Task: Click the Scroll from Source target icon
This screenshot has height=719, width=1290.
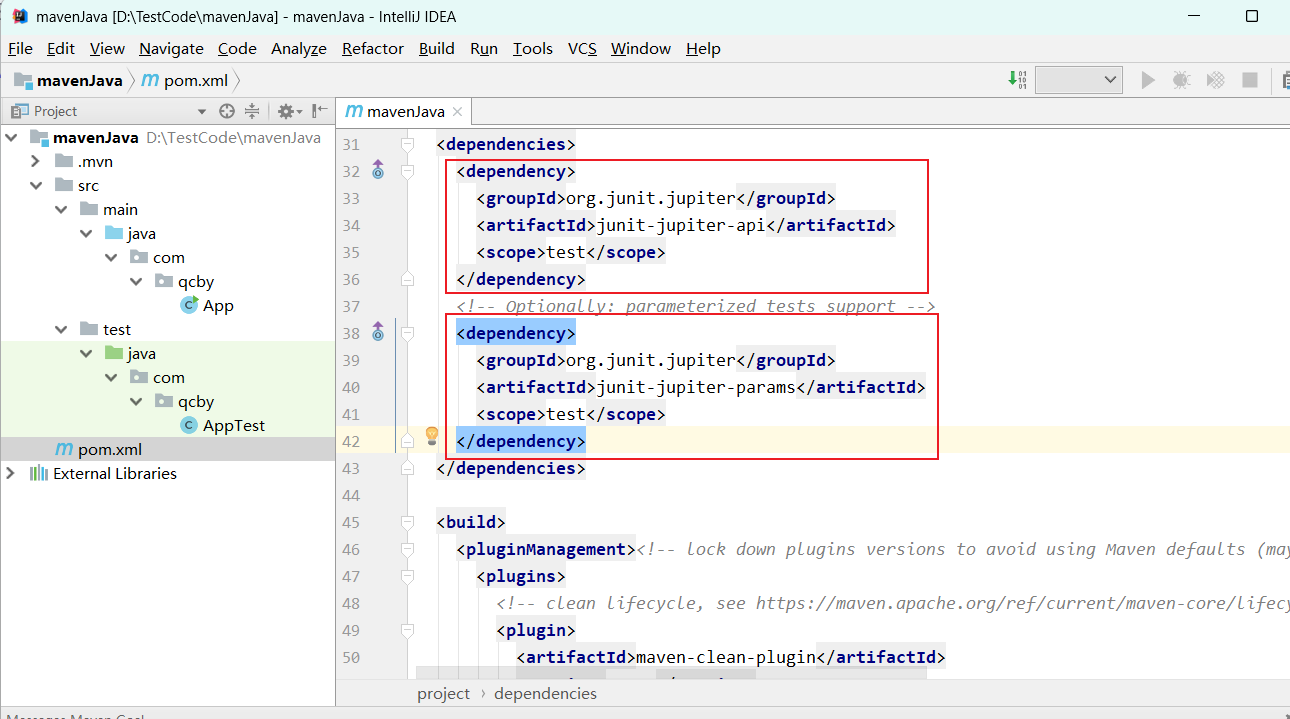Action: tap(227, 111)
